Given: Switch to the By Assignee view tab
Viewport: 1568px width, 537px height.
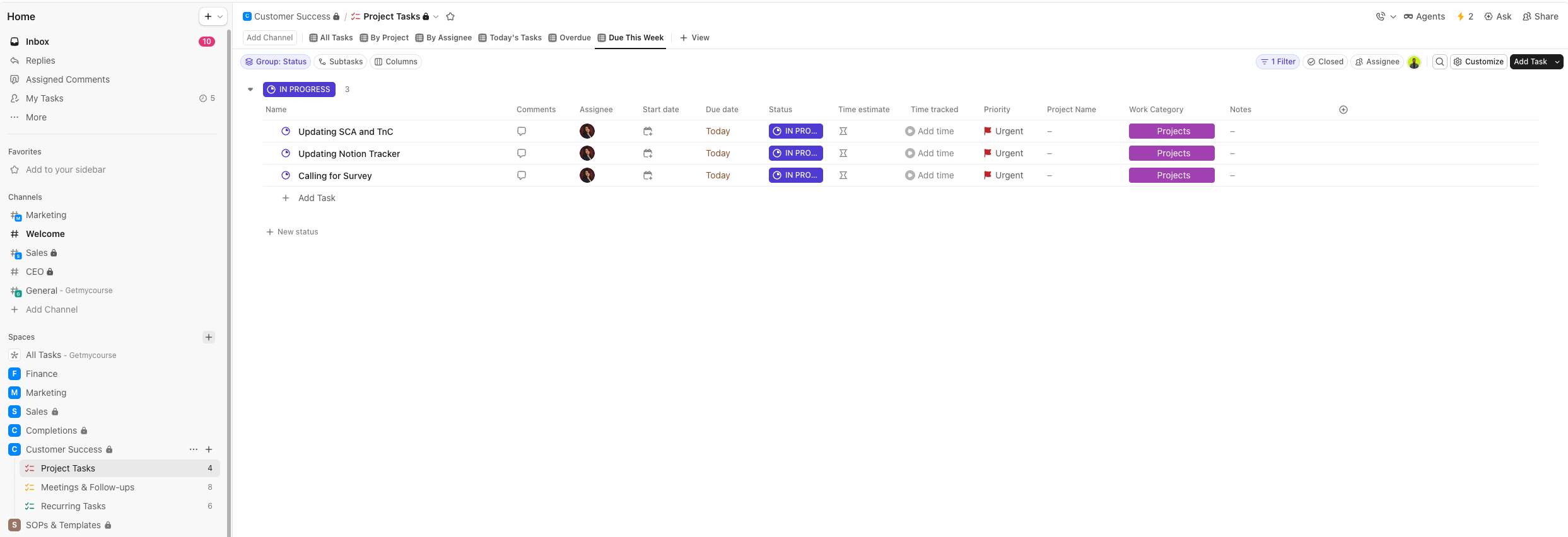Looking at the screenshot, I should (443, 38).
